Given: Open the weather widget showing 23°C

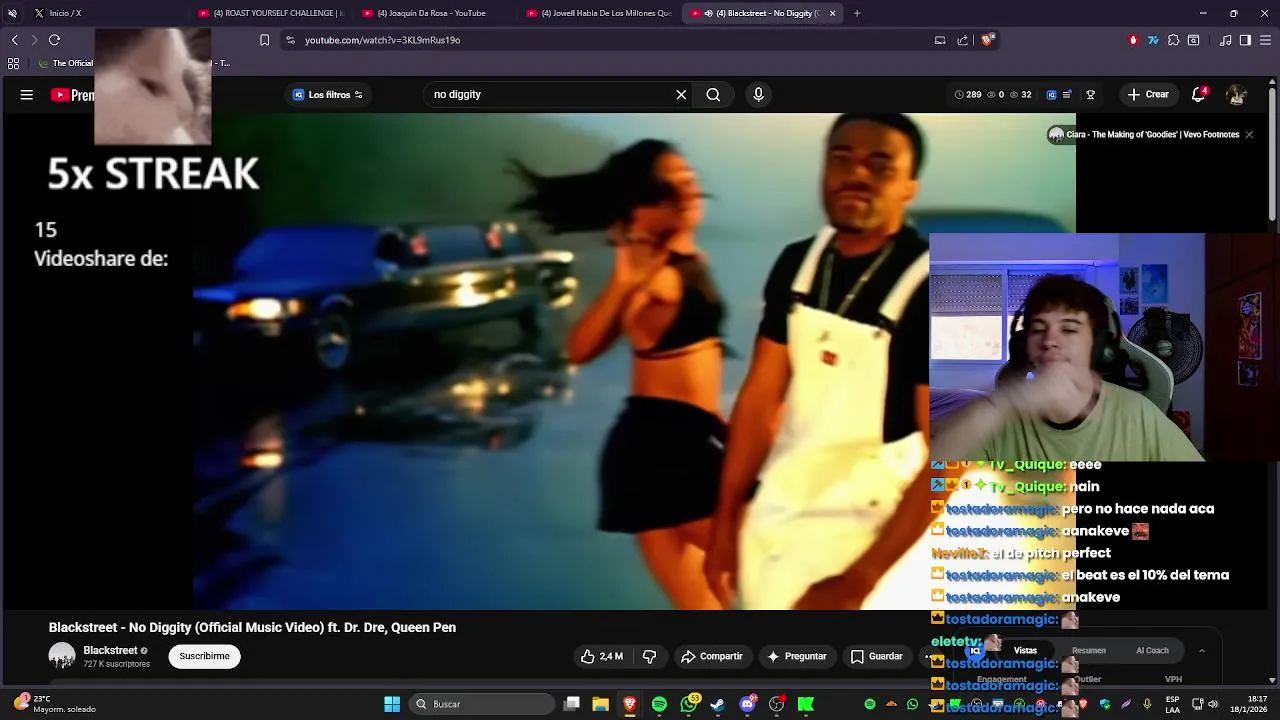Looking at the screenshot, I should 55,704.
